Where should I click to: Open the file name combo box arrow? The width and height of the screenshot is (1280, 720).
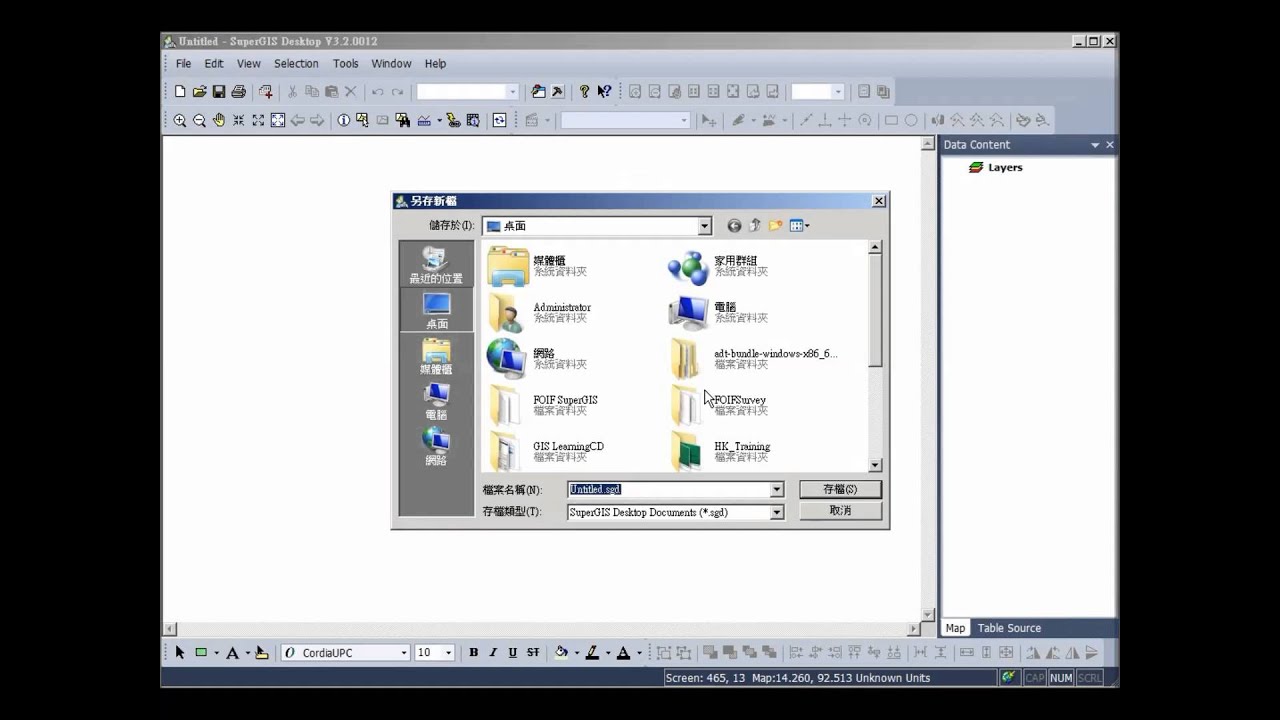(x=776, y=490)
